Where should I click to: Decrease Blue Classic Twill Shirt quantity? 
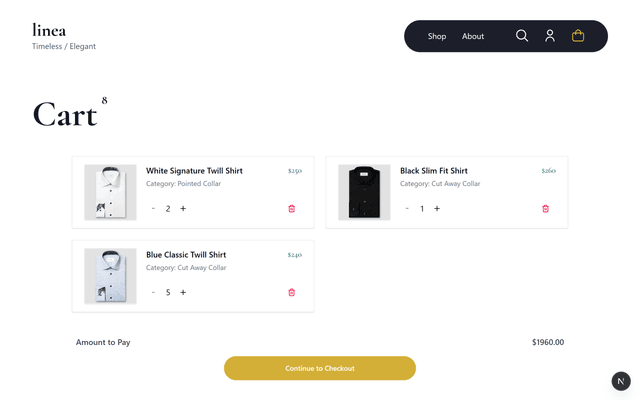153,293
